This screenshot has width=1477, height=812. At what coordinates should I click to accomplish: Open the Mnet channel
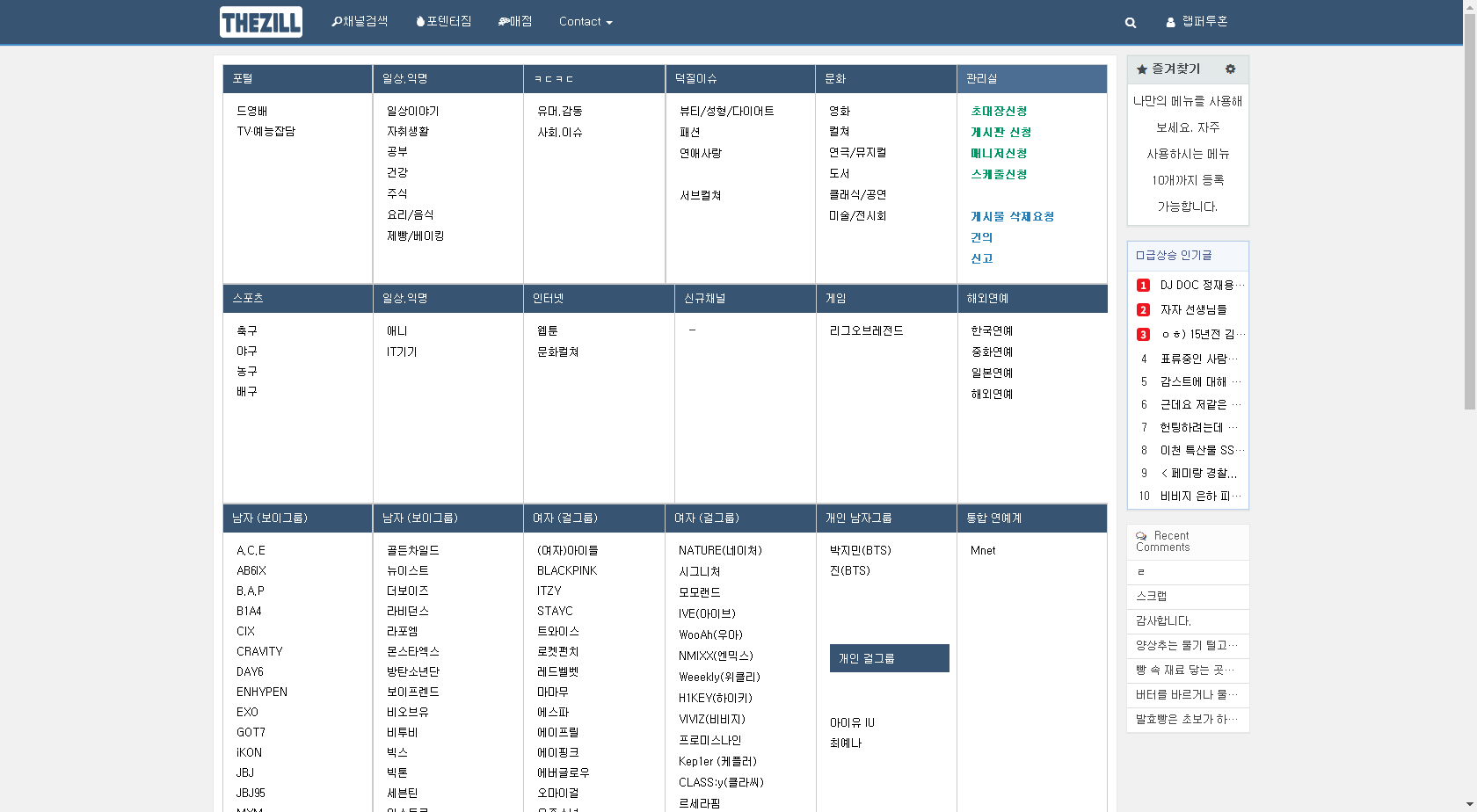pos(983,550)
